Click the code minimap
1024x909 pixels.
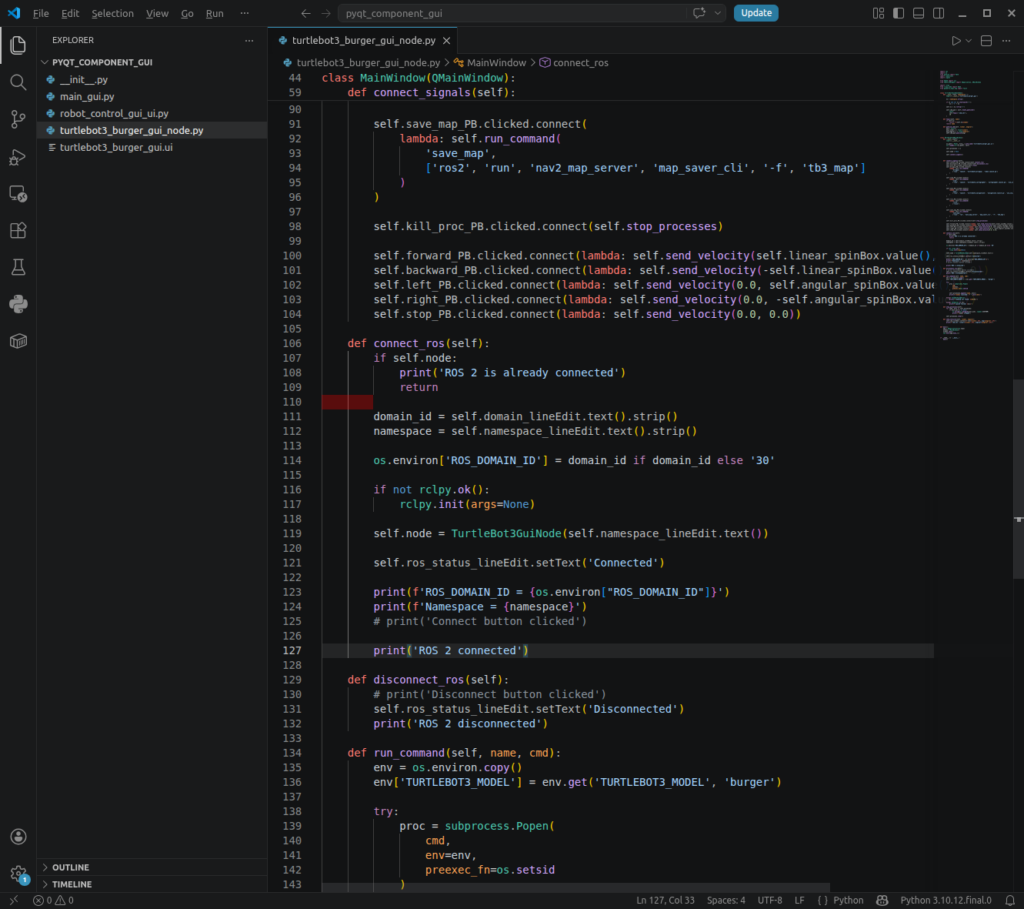[x=976, y=204]
